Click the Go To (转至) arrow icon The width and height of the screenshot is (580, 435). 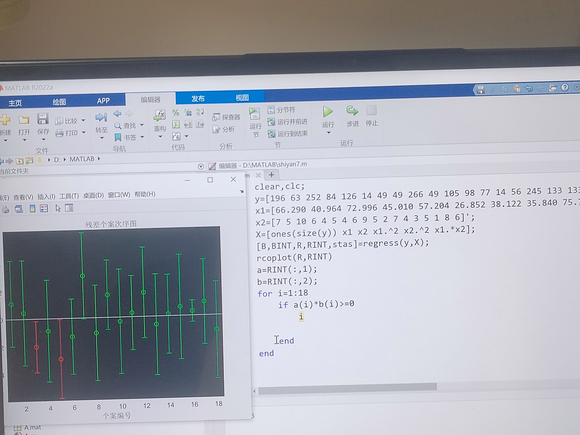click(101, 118)
